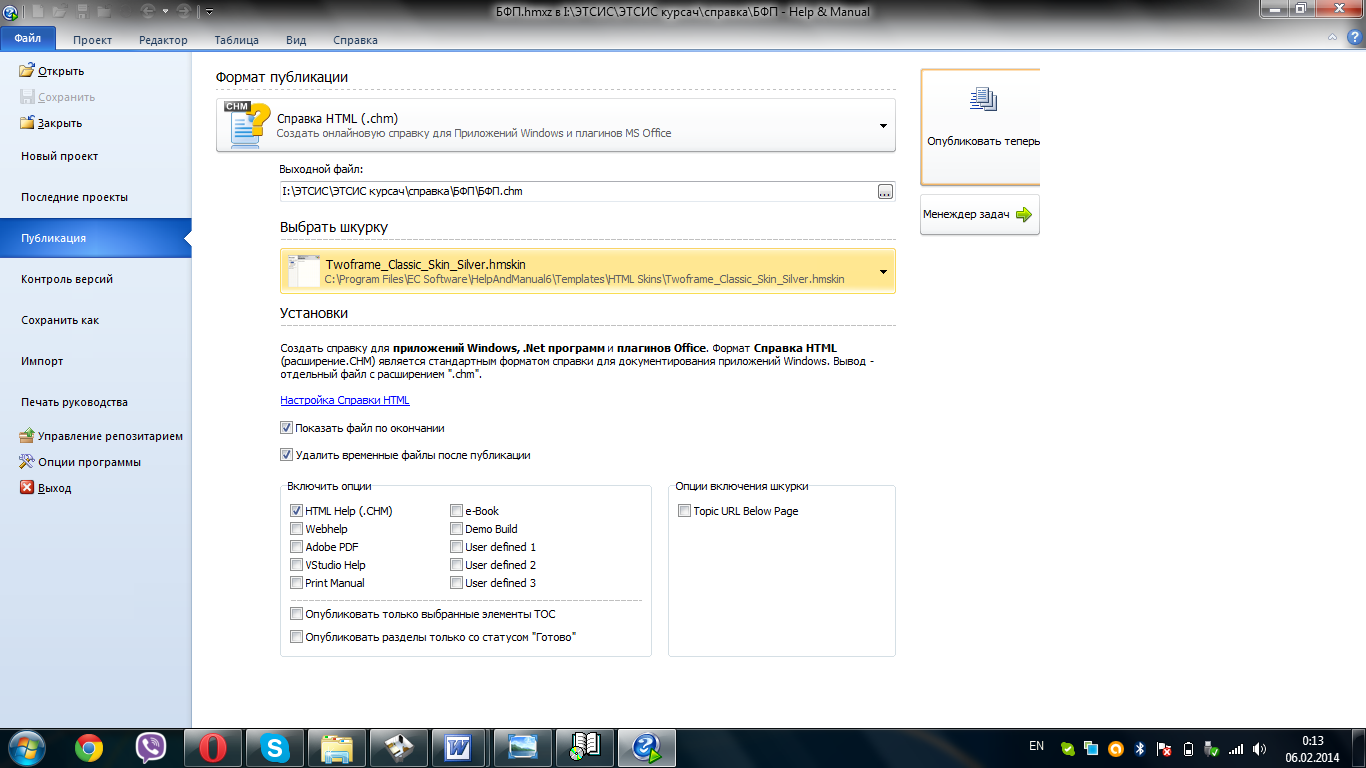The image size is (1366, 768).
Task: Click the floppy Save icon in quick access toolbar
Action: [85, 11]
